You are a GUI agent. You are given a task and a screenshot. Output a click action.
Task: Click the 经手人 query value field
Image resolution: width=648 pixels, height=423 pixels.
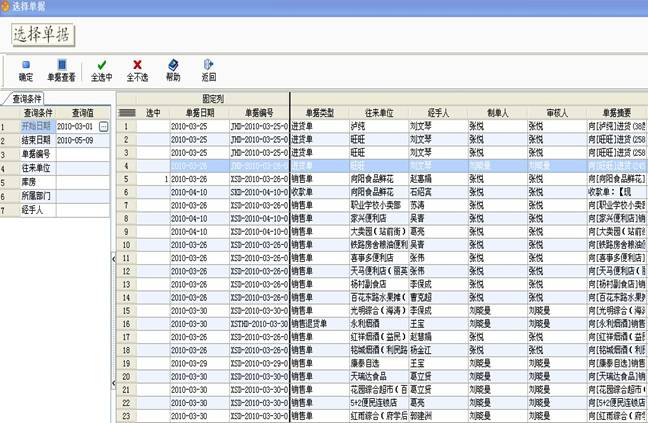pos(83,210)
